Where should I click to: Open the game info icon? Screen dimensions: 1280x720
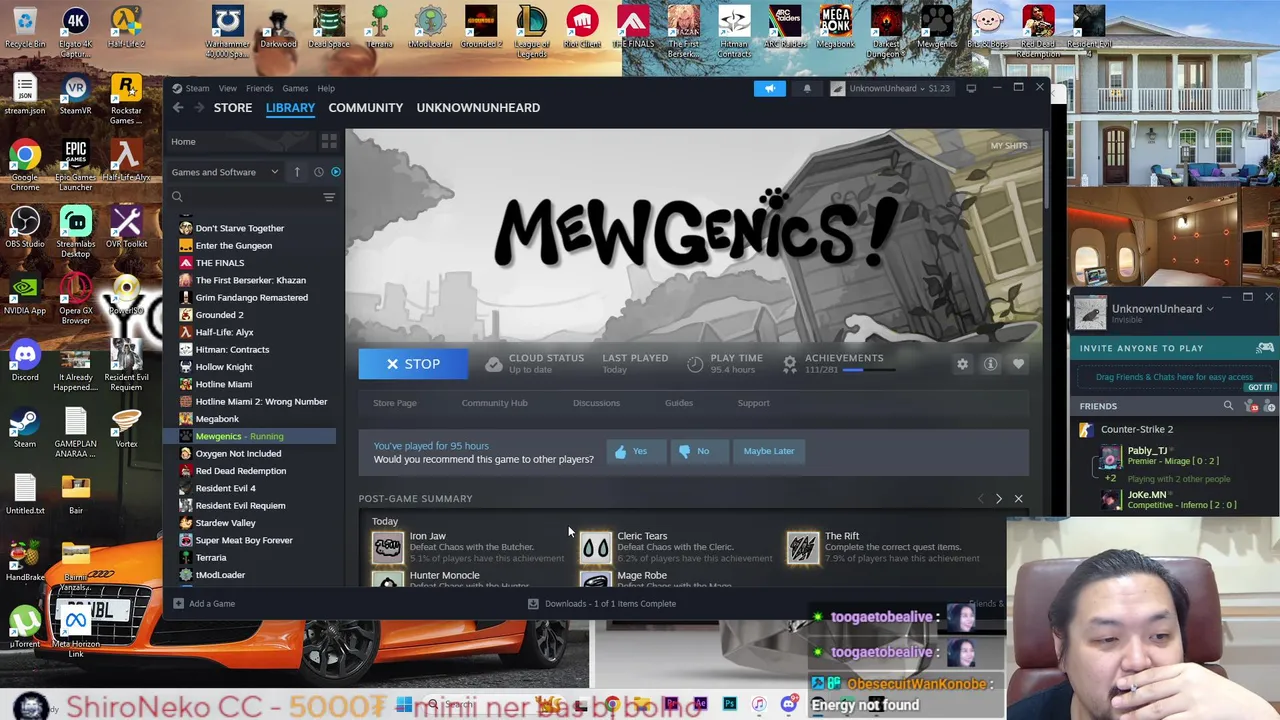(x=990, y=364)
